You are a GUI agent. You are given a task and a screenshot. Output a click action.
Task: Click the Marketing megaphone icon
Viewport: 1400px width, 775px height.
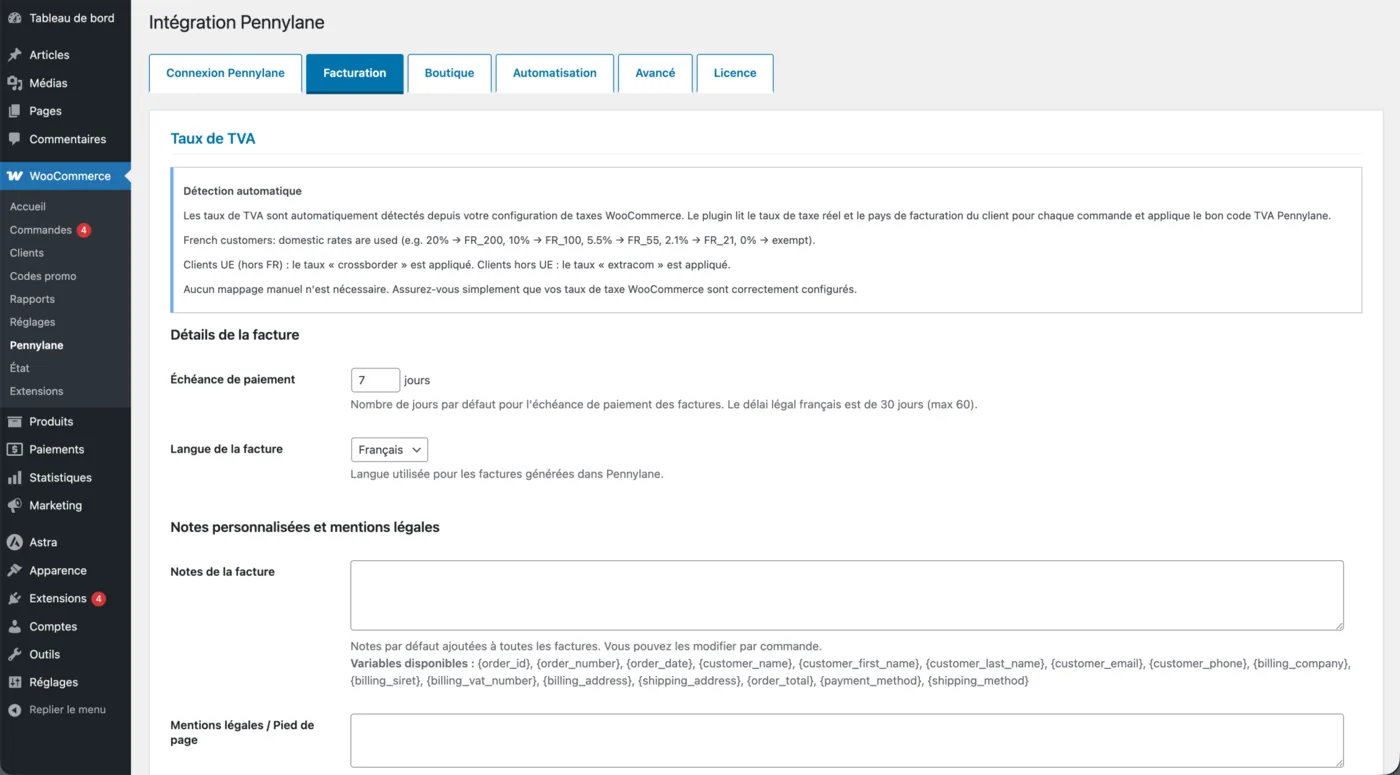[x=15, y=506]
